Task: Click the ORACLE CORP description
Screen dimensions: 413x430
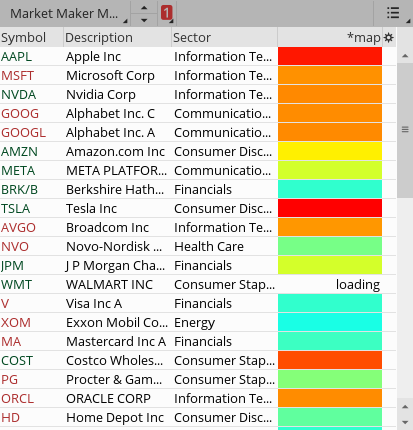Action: [108, 399]
